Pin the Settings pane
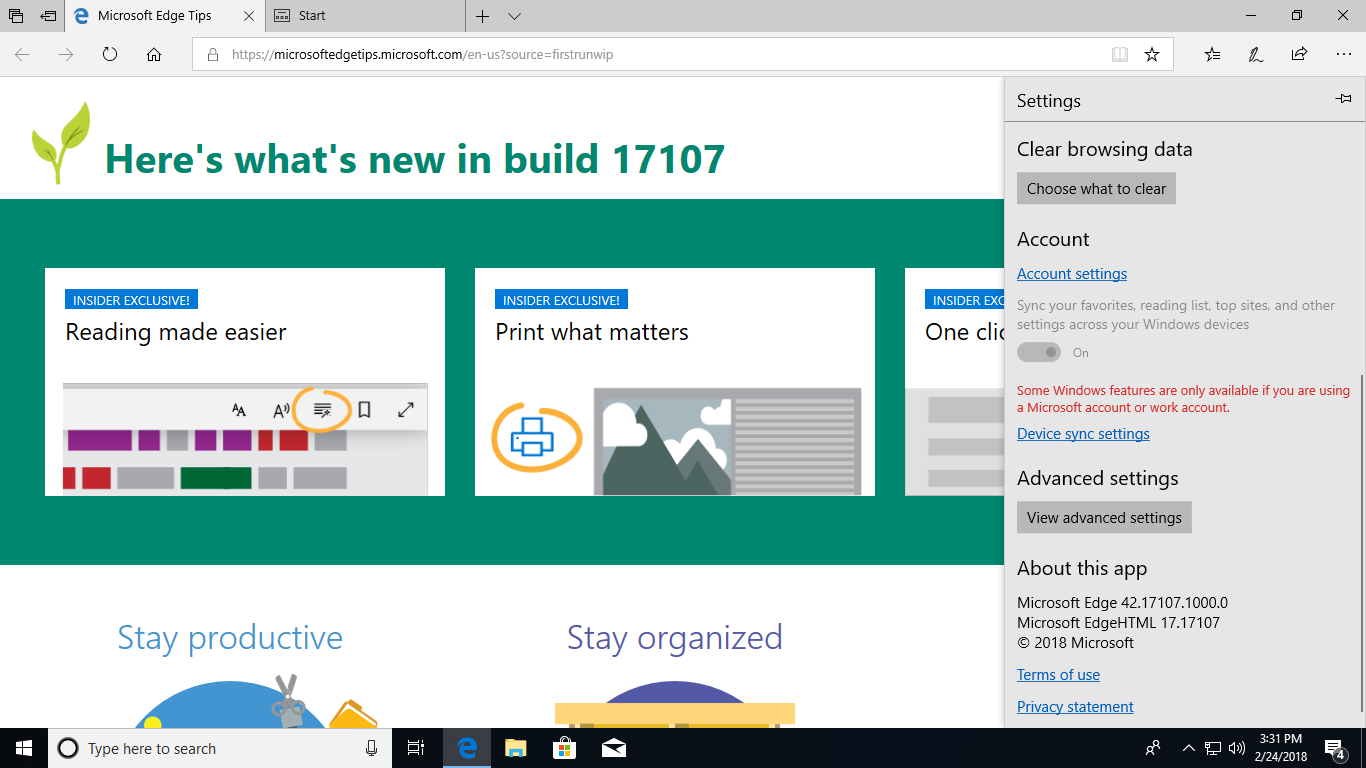This screenshot has height=768, width=1366. click(1343, 99)
